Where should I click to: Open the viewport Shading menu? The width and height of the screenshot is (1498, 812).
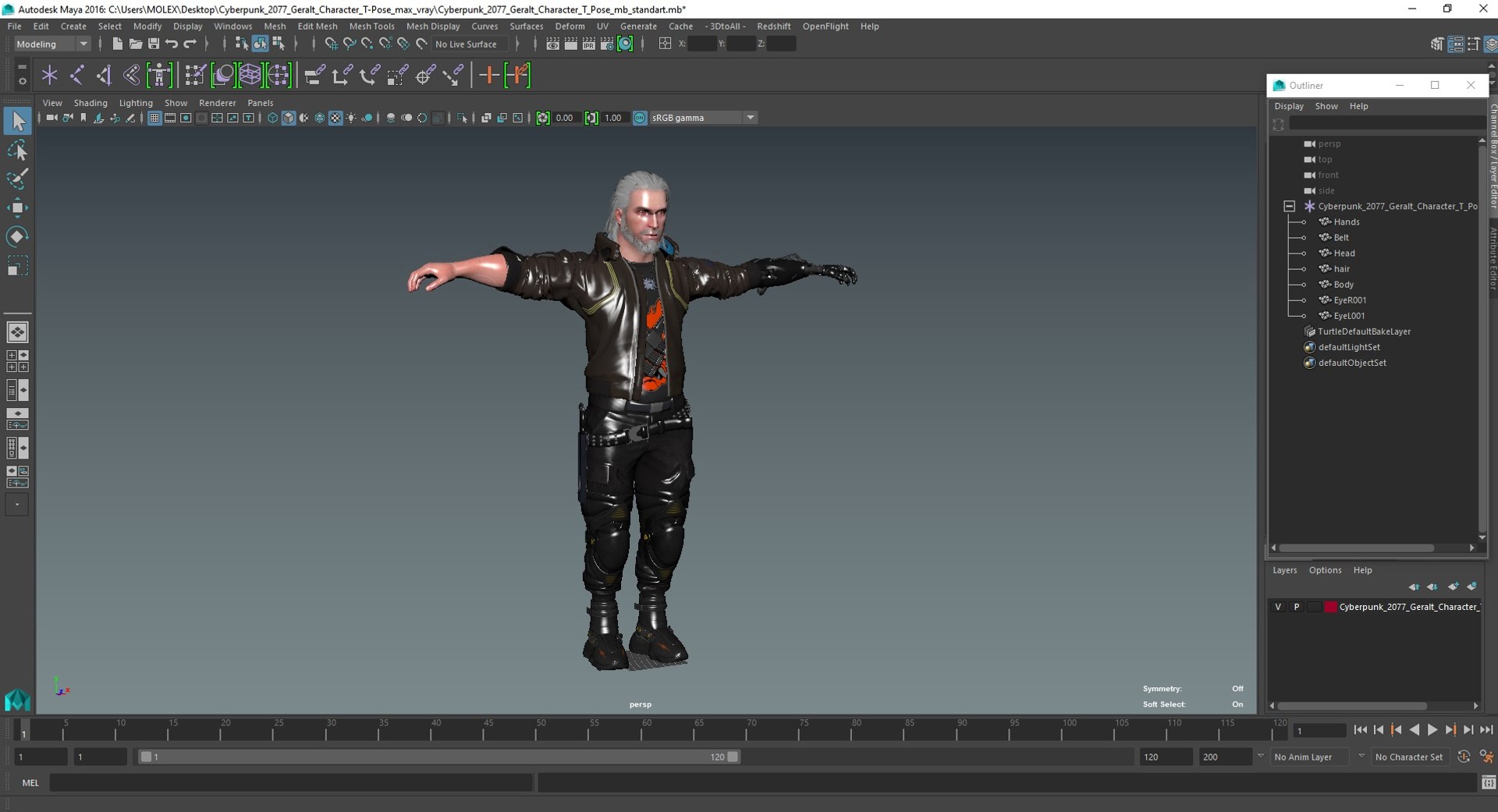(91, 103)
